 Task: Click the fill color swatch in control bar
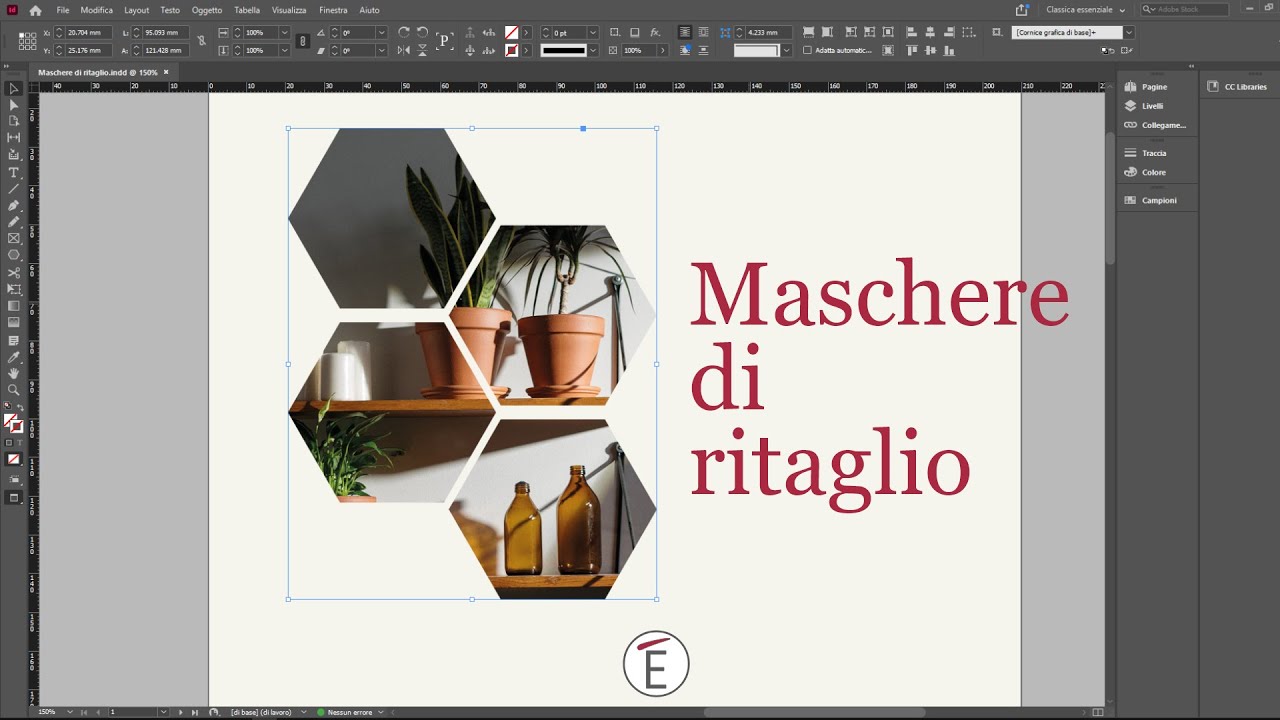coord(511,33)
